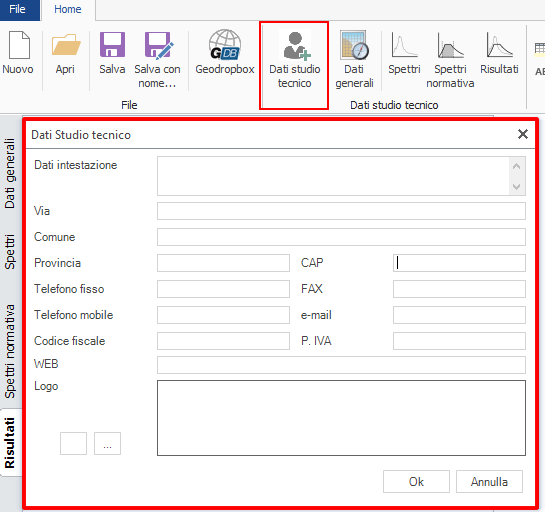Open Spettri normativa ribbon icon
545x512 pixels.
click(450, 59)
